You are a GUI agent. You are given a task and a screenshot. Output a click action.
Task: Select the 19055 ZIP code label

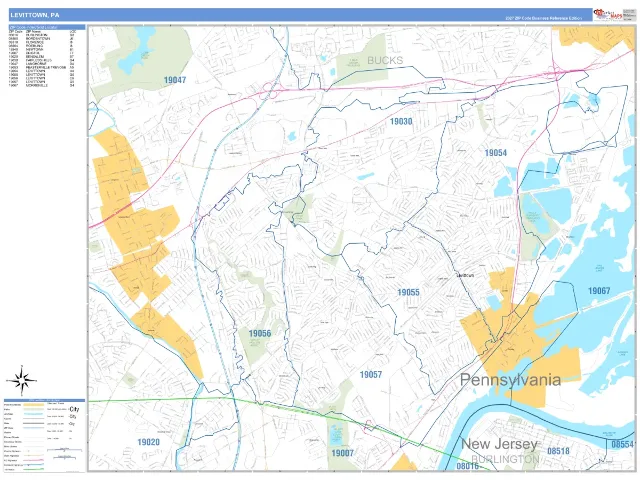pyautogui.click(x=408, y=292)
